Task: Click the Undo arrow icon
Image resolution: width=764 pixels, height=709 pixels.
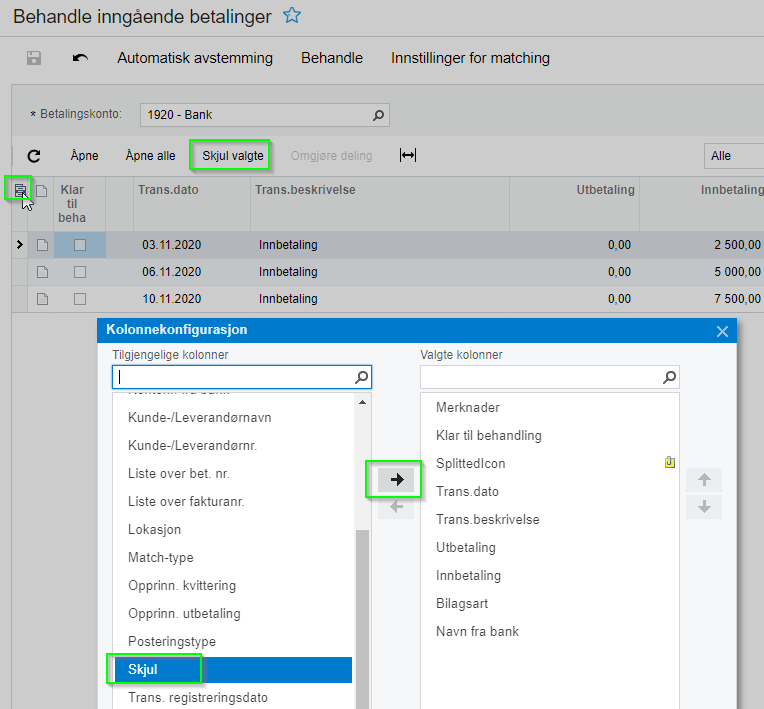Action: [80, 58]
